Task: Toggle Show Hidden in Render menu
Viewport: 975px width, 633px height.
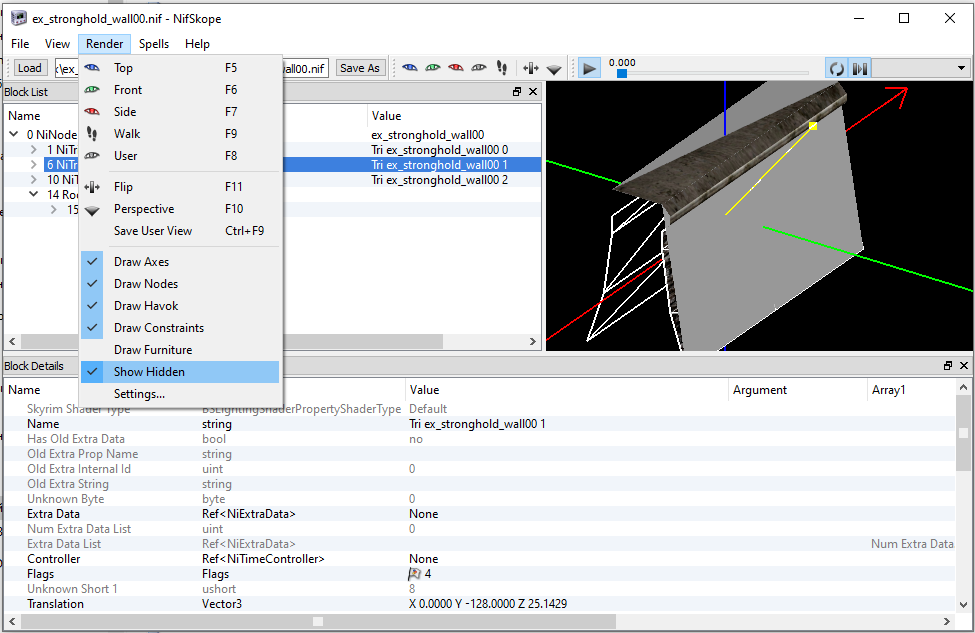Action: point(180,372)
